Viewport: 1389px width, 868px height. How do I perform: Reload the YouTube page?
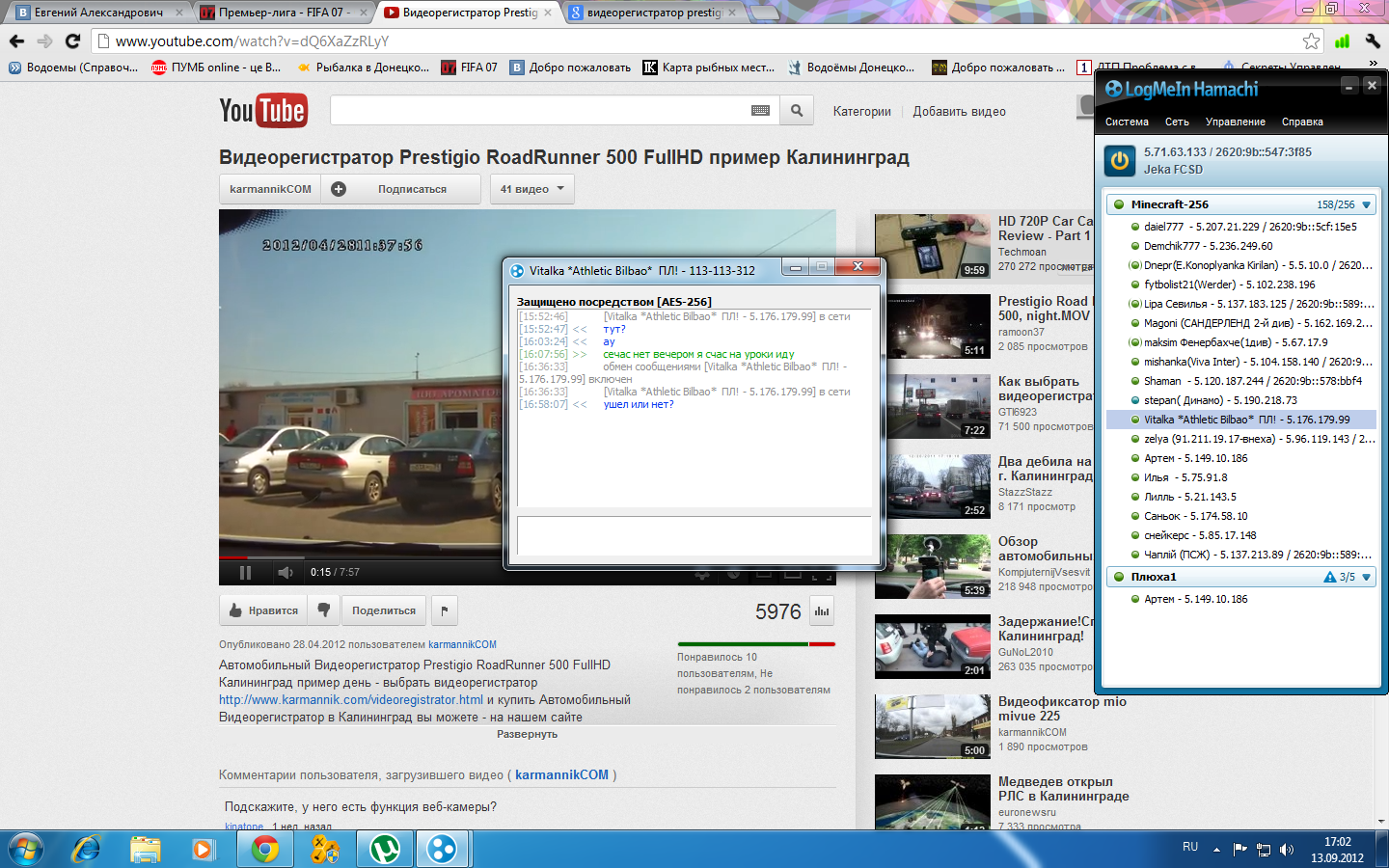tap(72, 41)
